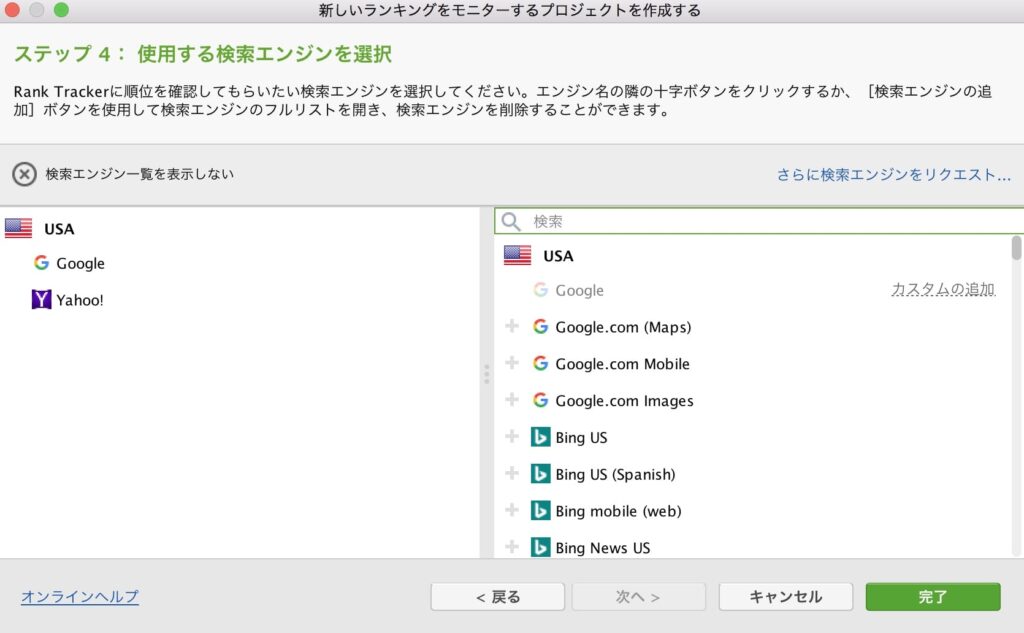1024x633 pixels.
Task: Go back with the < 戻る button
Action: tap(498, 596)
